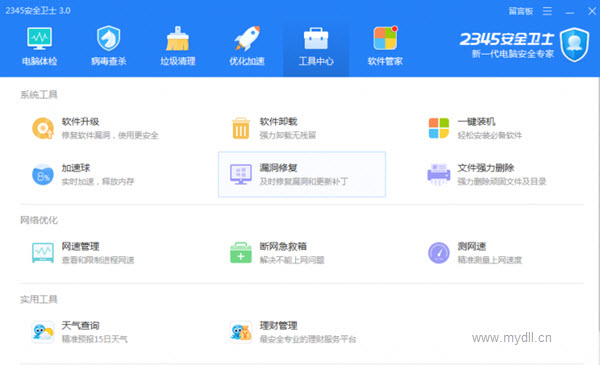Open the 测网速 tool title
This screenshot has height=365, width=600.
pyautogui.click(x=472, y=246)
